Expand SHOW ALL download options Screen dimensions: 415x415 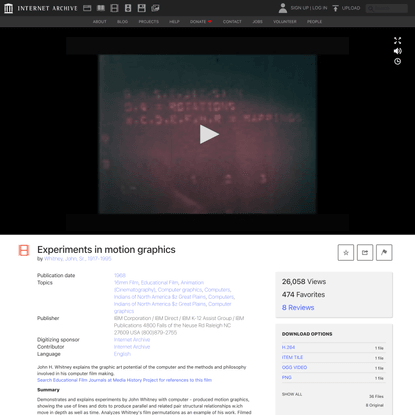(x=292, y=394)
